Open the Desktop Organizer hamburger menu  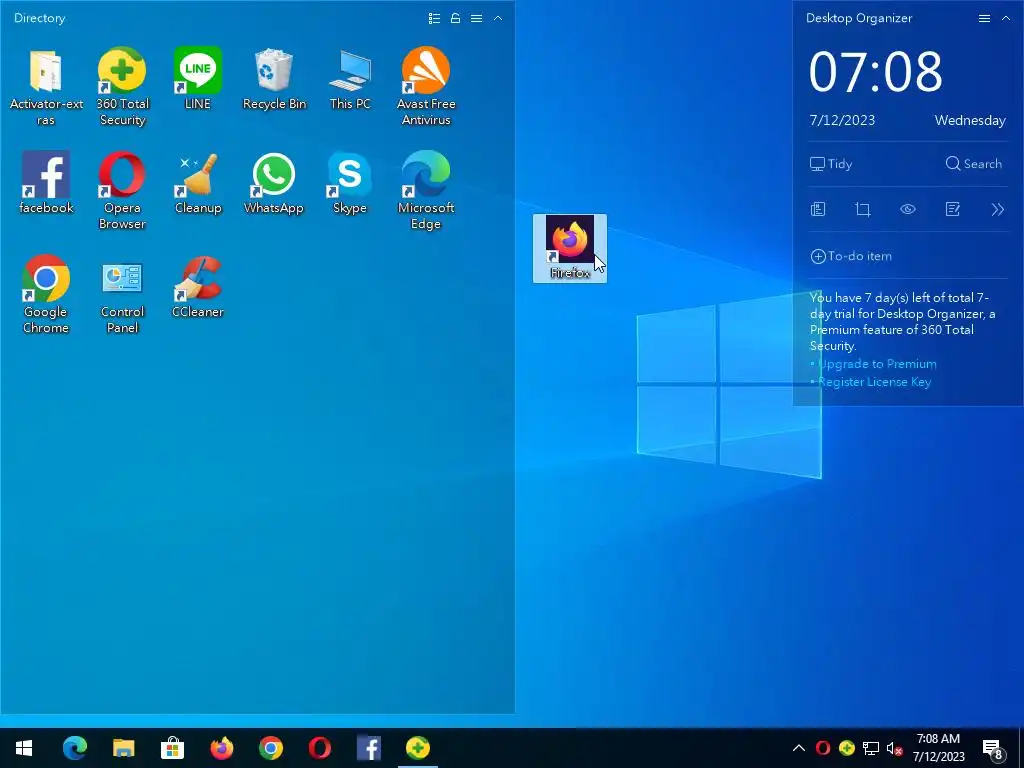click(x=984, y=18)
